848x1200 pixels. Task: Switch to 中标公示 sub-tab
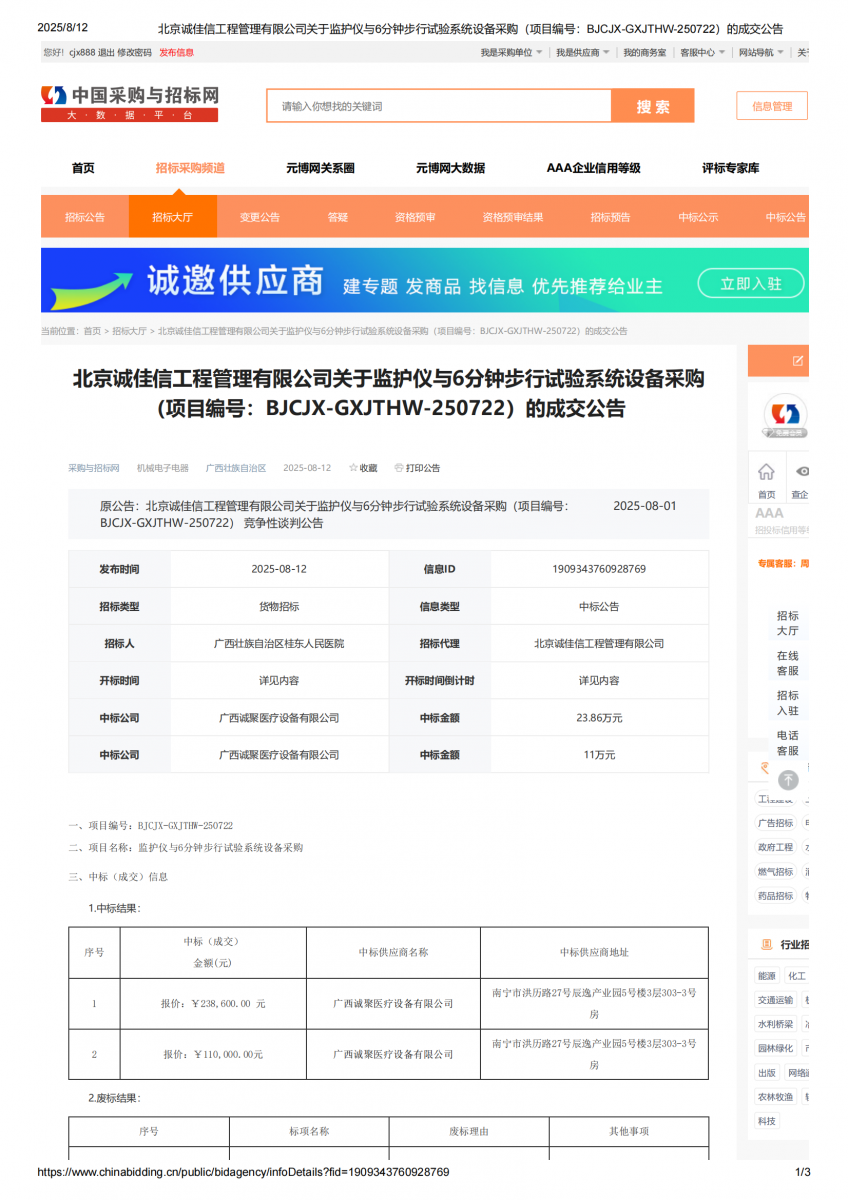tap(698, 217)
